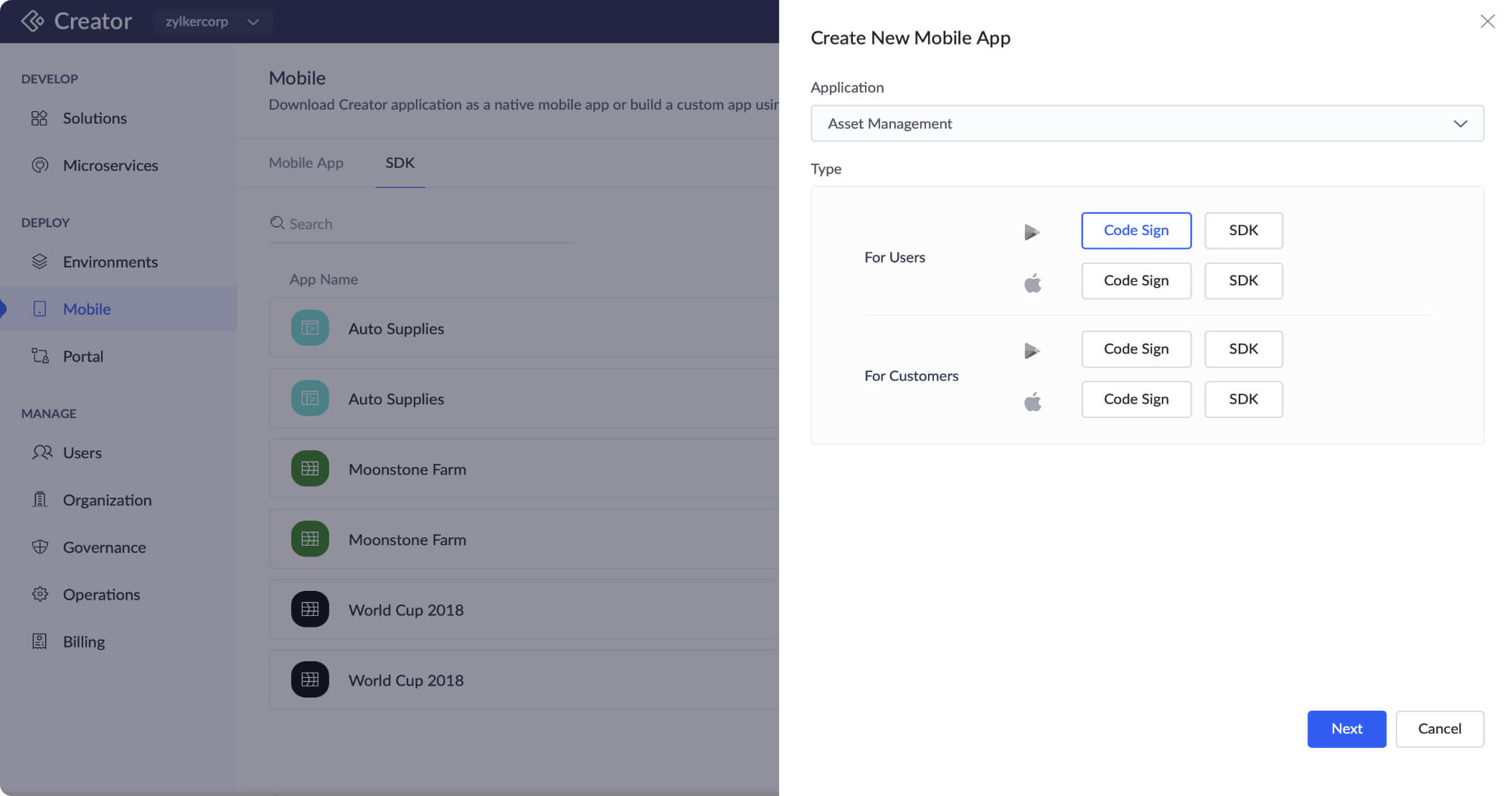Open the Application dropdown showing Asset Management
Viewport: 1512px width, 796px height.
[1146, 123]
